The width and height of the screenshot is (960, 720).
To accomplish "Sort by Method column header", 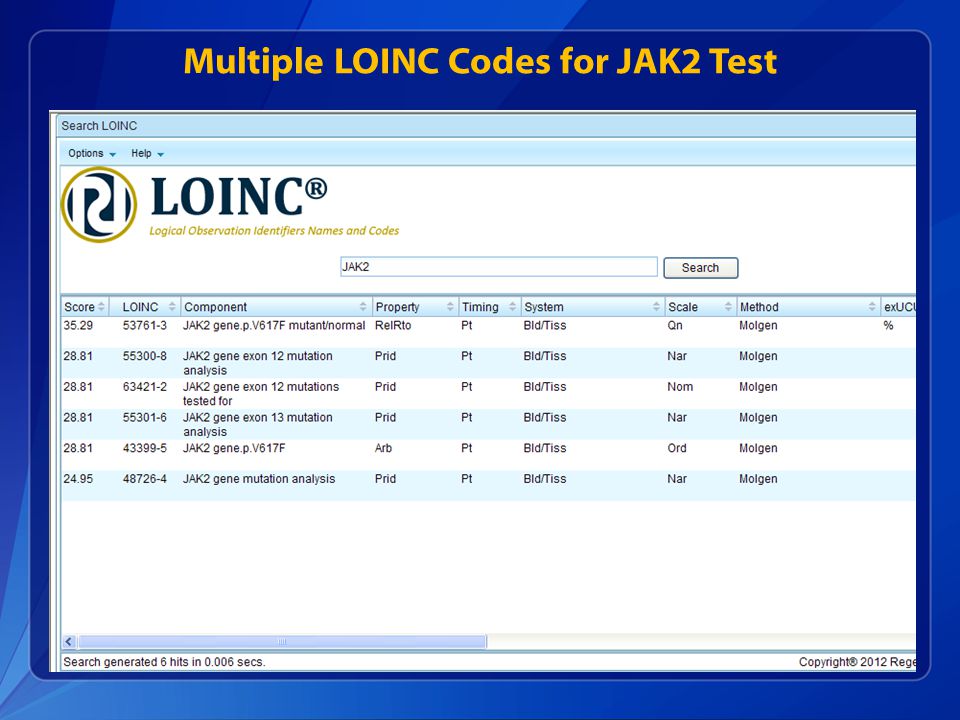I will [808, 307].
